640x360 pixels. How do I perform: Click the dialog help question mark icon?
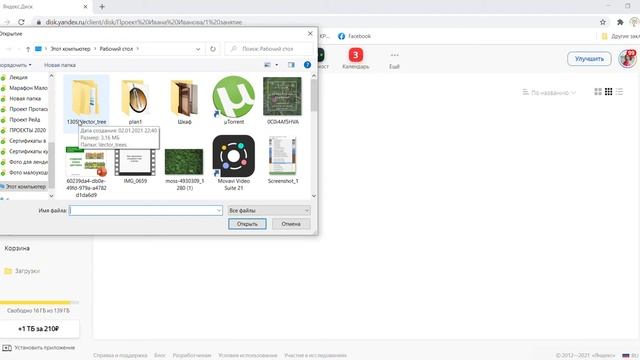tap(307, 65)
